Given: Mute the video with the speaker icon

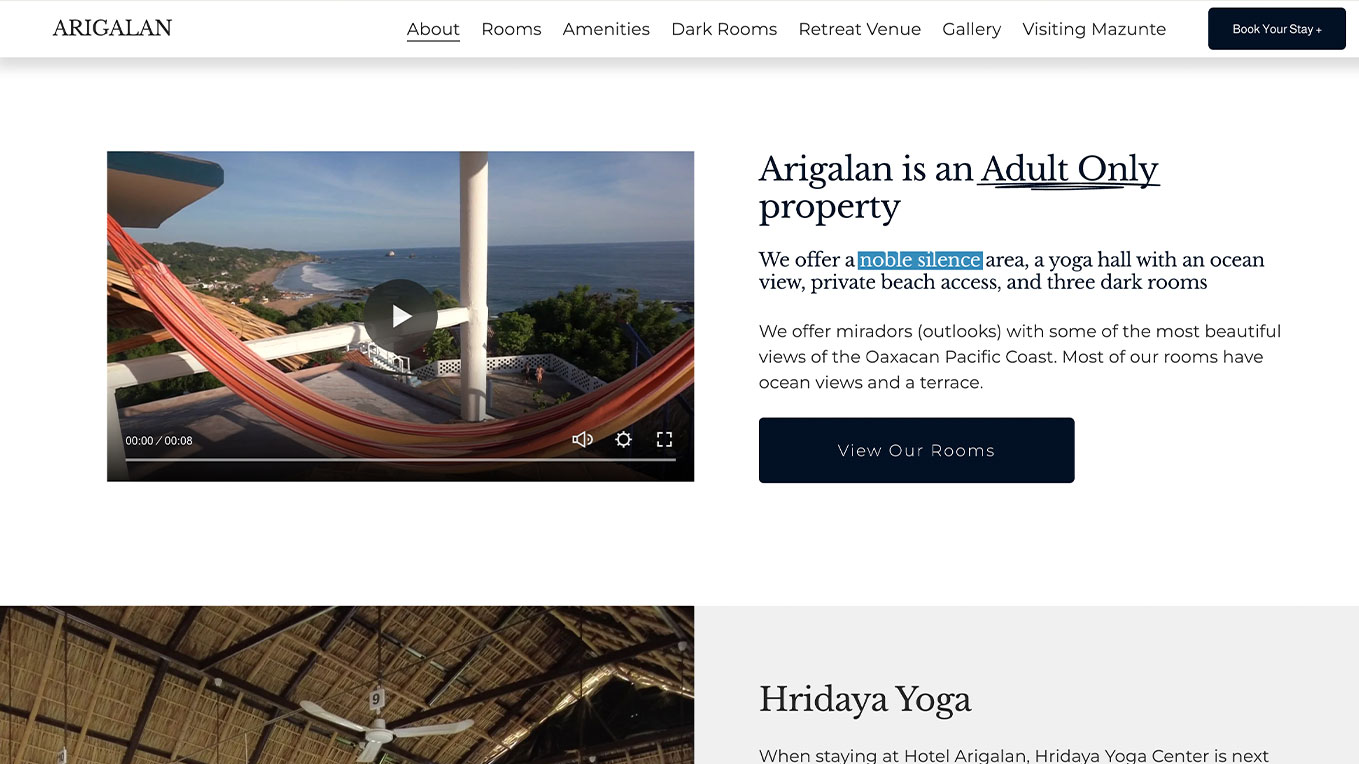Looking at the screenshot, I should click(582, 439).
